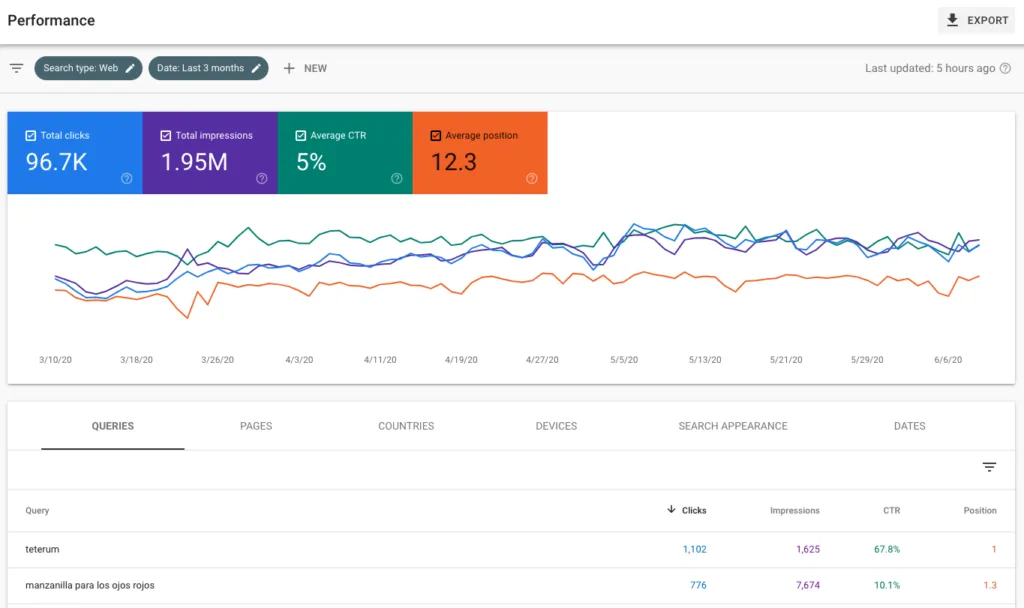The image size is (1024, 608).
Task: Switch to the Dates tab
Action: click(x=910, y=426)
